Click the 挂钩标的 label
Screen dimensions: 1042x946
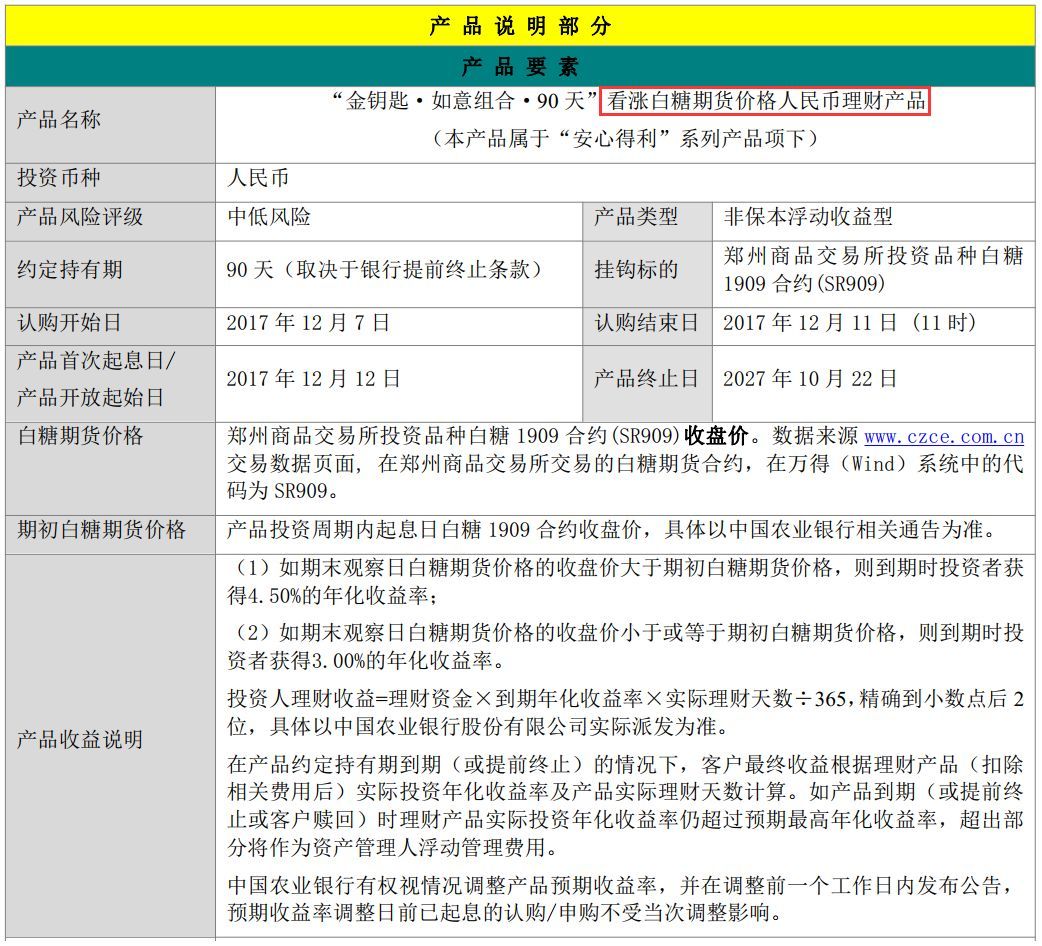click(x=636, y=269)
